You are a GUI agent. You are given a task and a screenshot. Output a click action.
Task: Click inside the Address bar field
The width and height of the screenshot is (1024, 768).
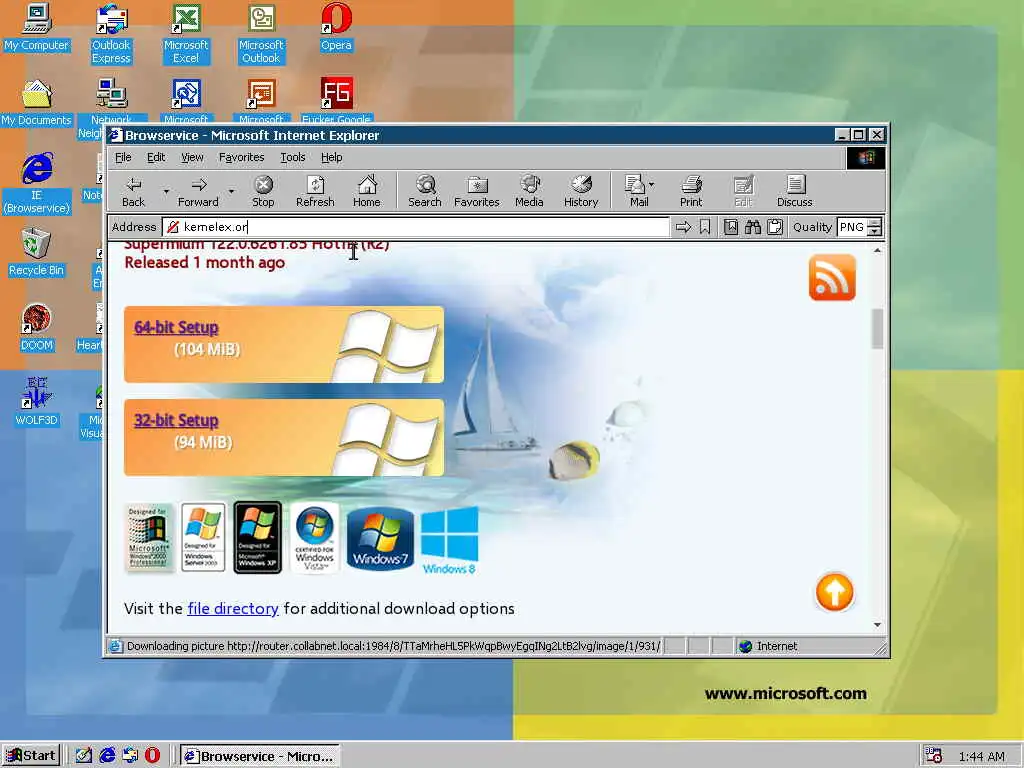pyautogui.click(x=417, y=227)
